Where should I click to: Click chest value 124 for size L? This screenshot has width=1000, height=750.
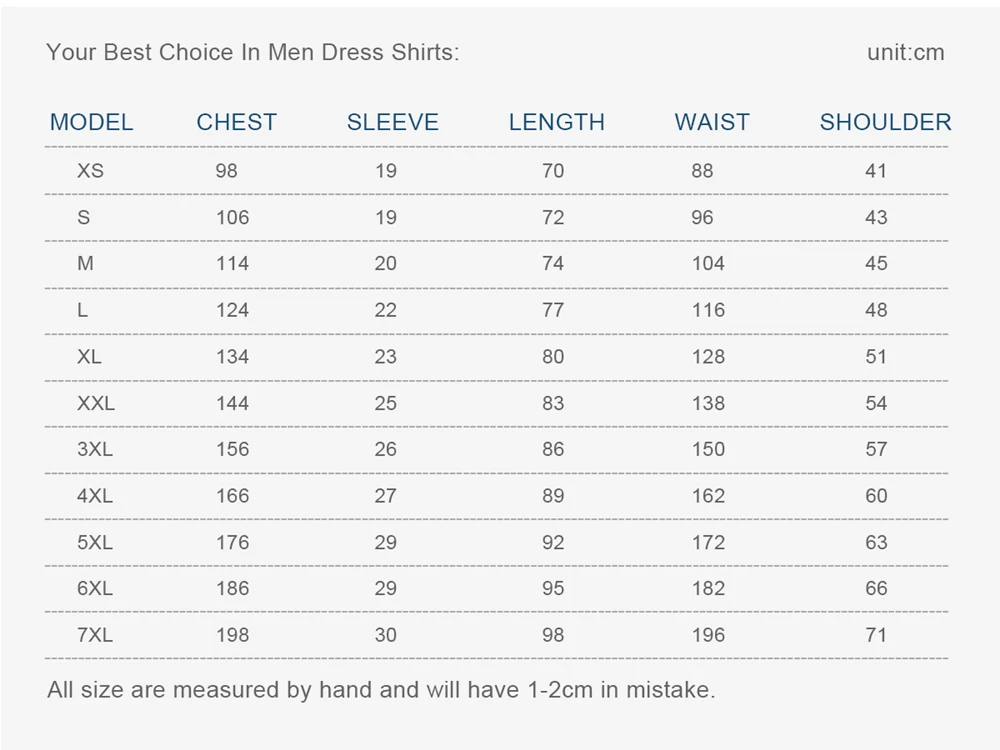click(x=232, y=310)
